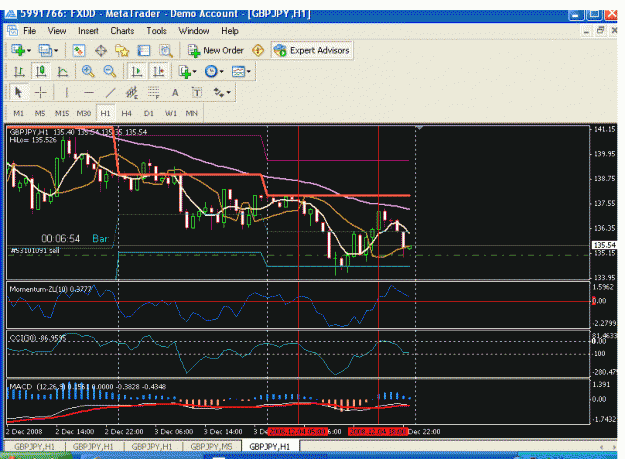Switch timeframe to H4

(x=127, y=113)
